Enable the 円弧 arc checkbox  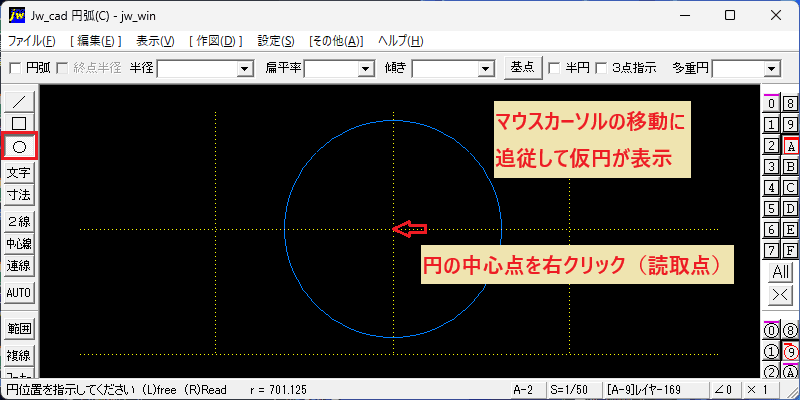pos(16,68)
